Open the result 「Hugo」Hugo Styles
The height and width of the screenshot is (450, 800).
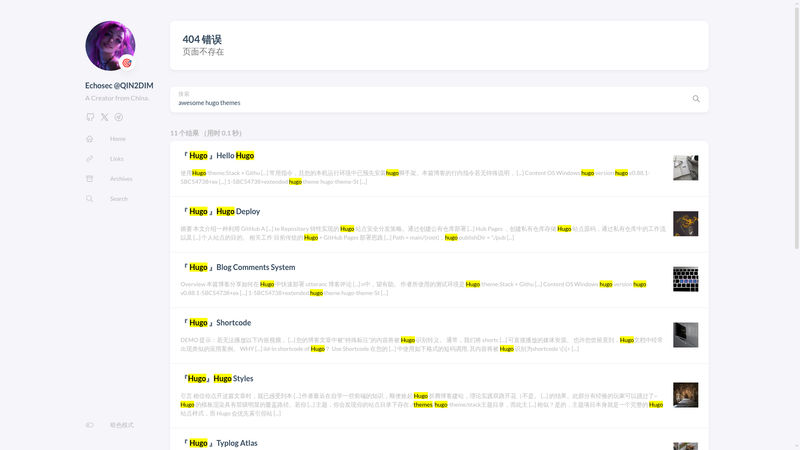coord(217,378)
